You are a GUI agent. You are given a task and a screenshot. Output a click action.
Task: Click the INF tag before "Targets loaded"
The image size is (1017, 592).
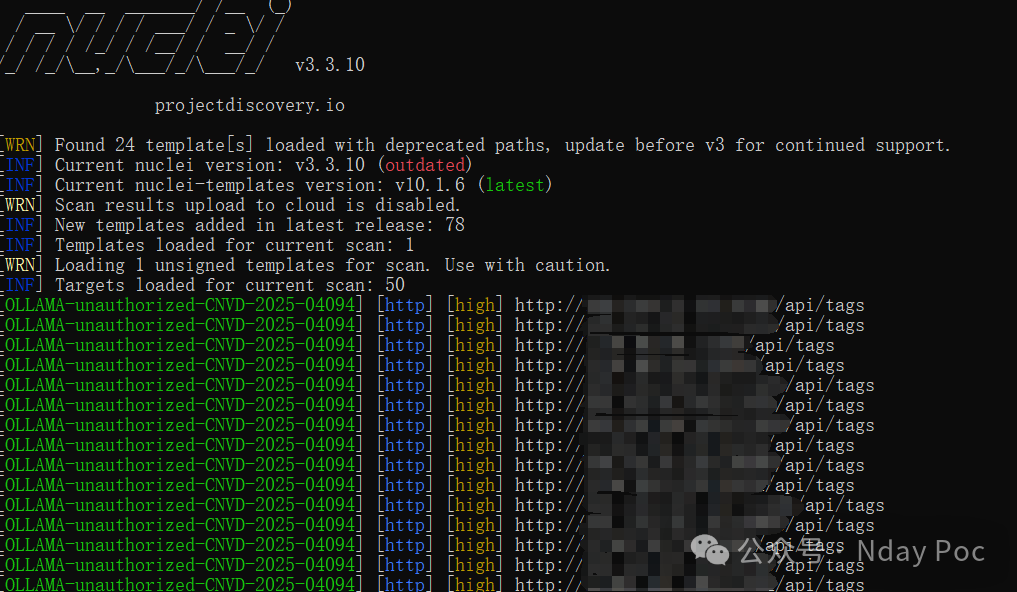pyautogui.click(x=20, y=286)
